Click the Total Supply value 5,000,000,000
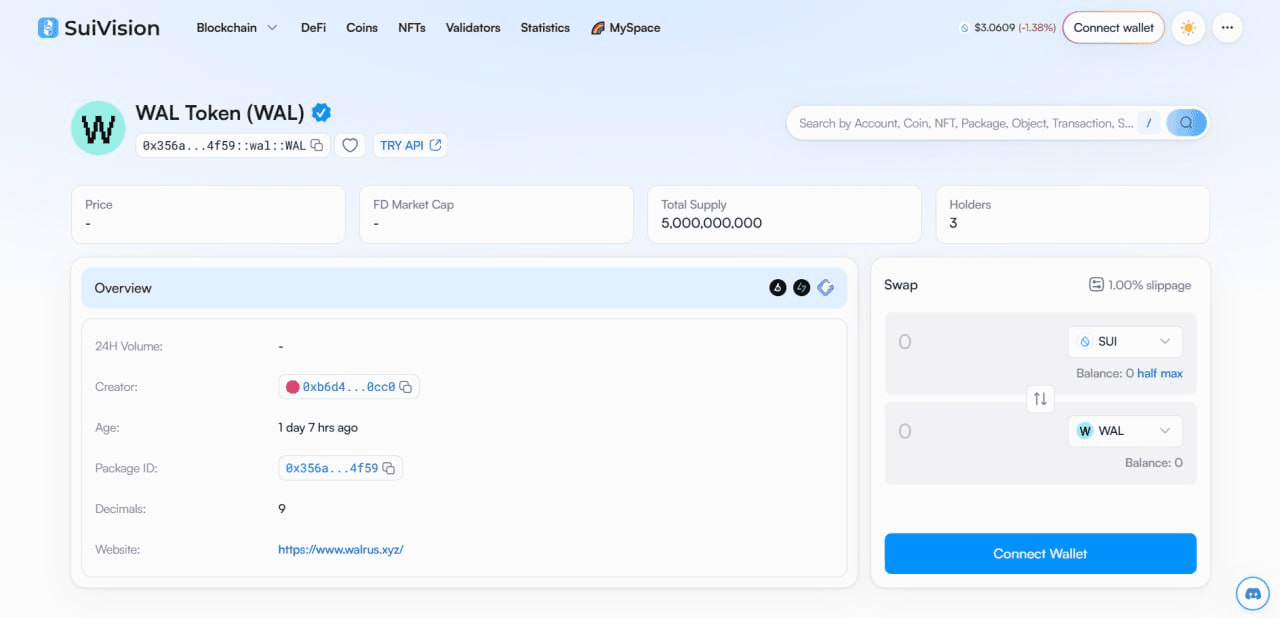 coord(711,223)
